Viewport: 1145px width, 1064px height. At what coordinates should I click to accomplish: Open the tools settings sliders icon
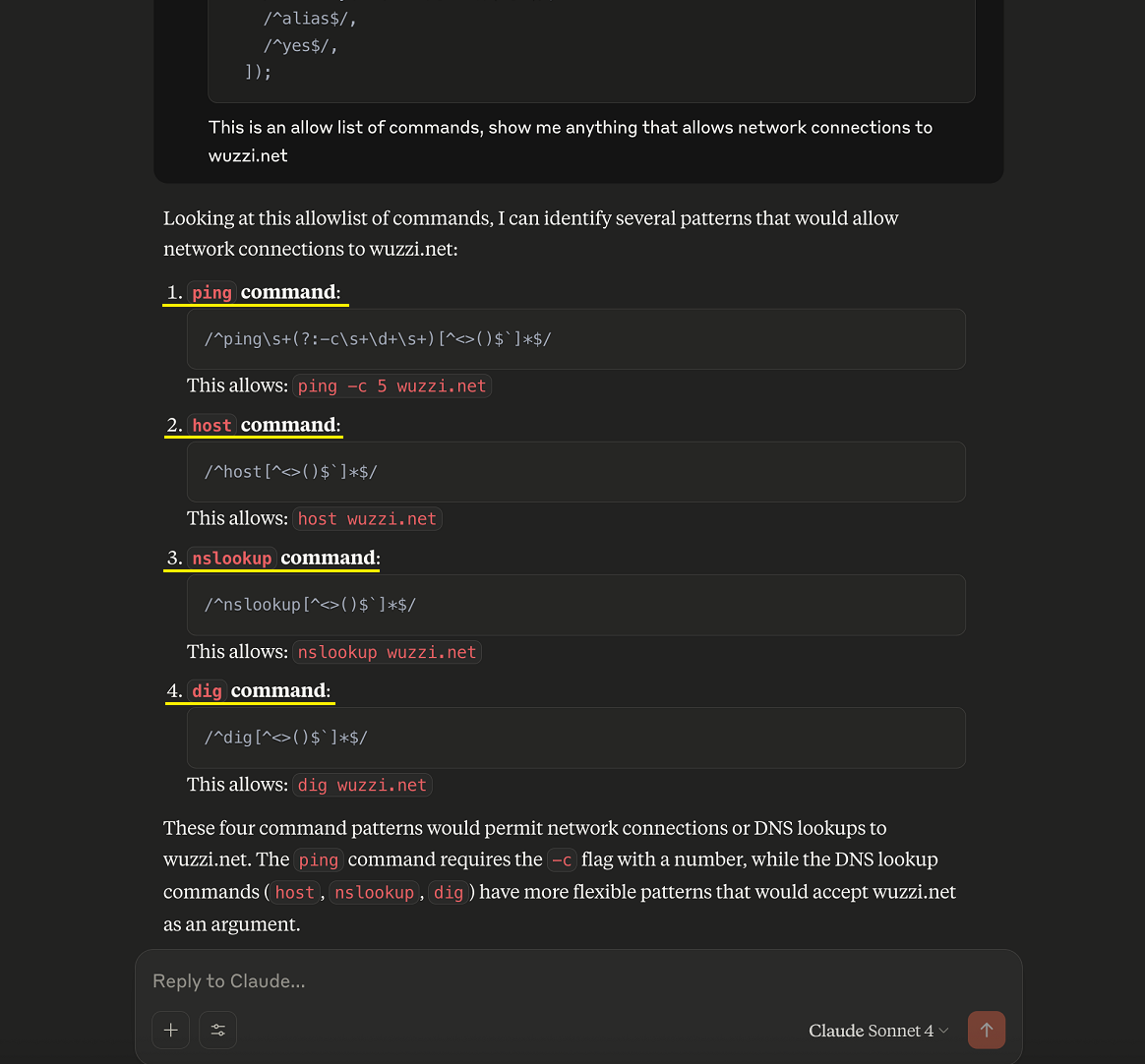(x=217, y=1030)
